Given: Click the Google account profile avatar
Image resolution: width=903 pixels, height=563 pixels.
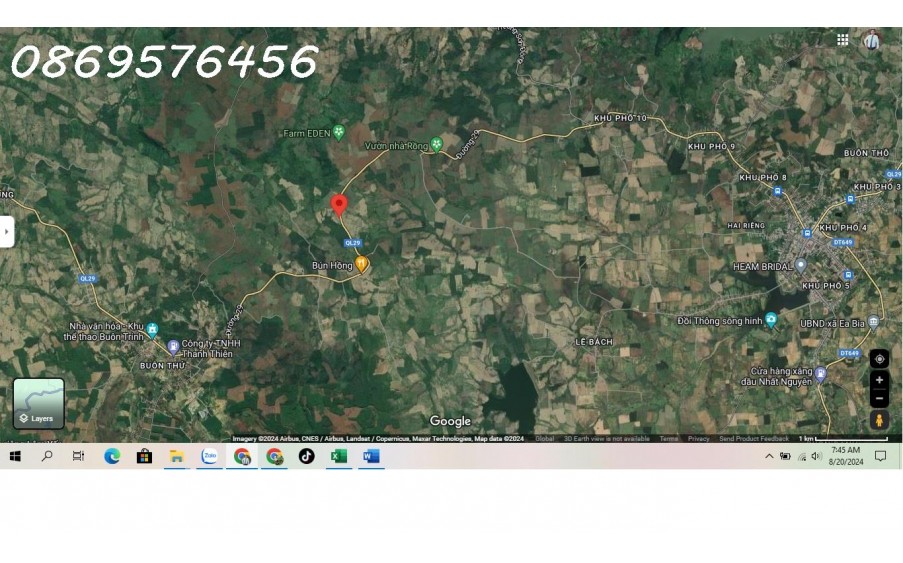Looking at the screenshot, I should (872, 40).
